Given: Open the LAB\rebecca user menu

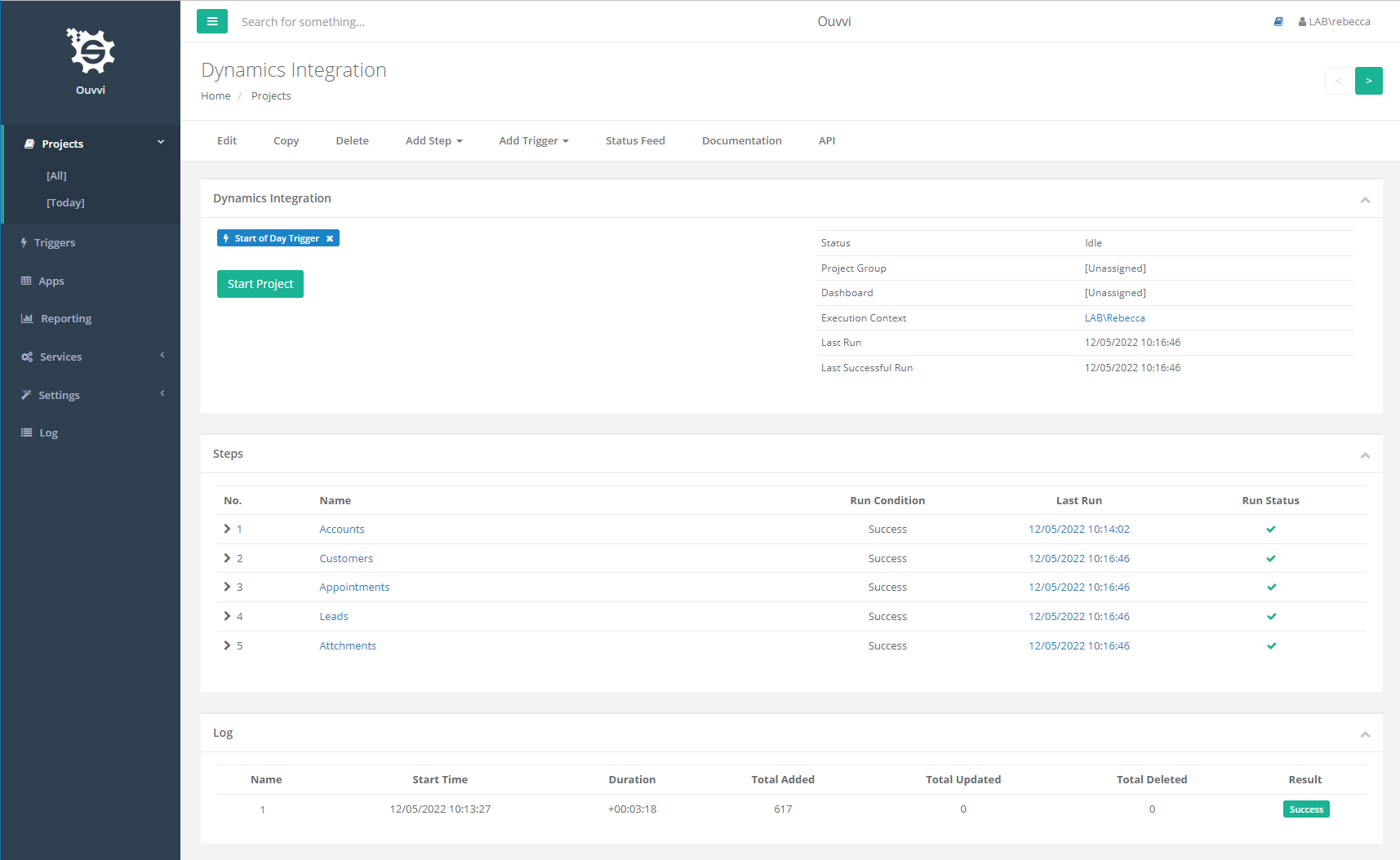Looking at the screenshot, I should tap(1334, 22).
